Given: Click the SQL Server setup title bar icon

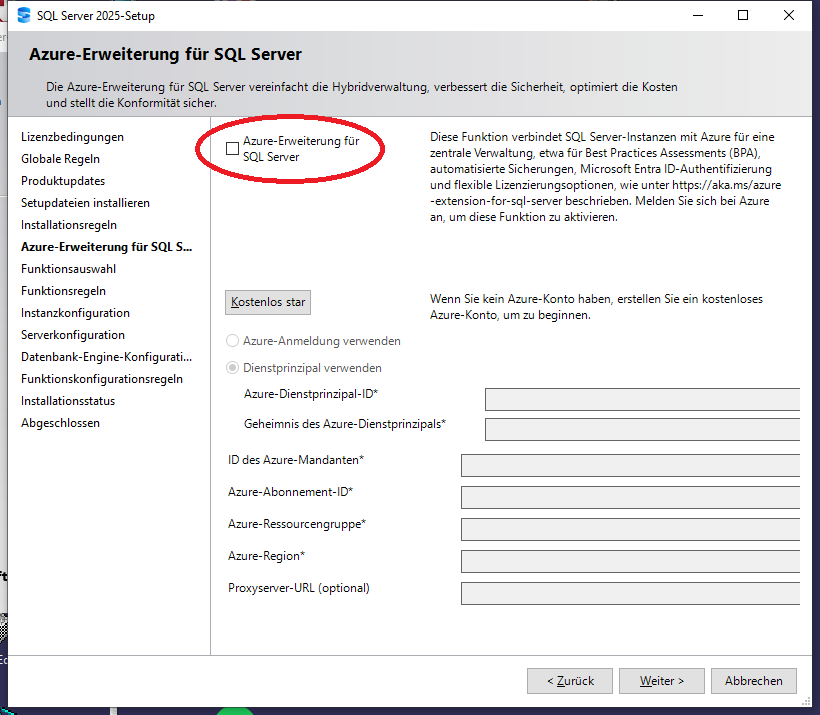Looking at the screenshot, I should tap(24, 16).
